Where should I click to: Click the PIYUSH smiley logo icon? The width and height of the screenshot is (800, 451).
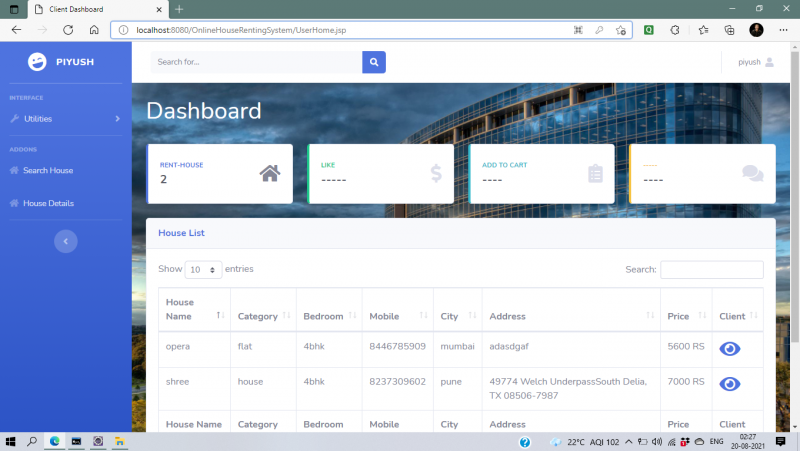coord(37,62)
